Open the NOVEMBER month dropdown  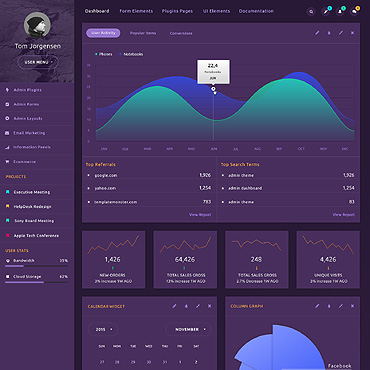pyautogui.click(x=188, y=329)
